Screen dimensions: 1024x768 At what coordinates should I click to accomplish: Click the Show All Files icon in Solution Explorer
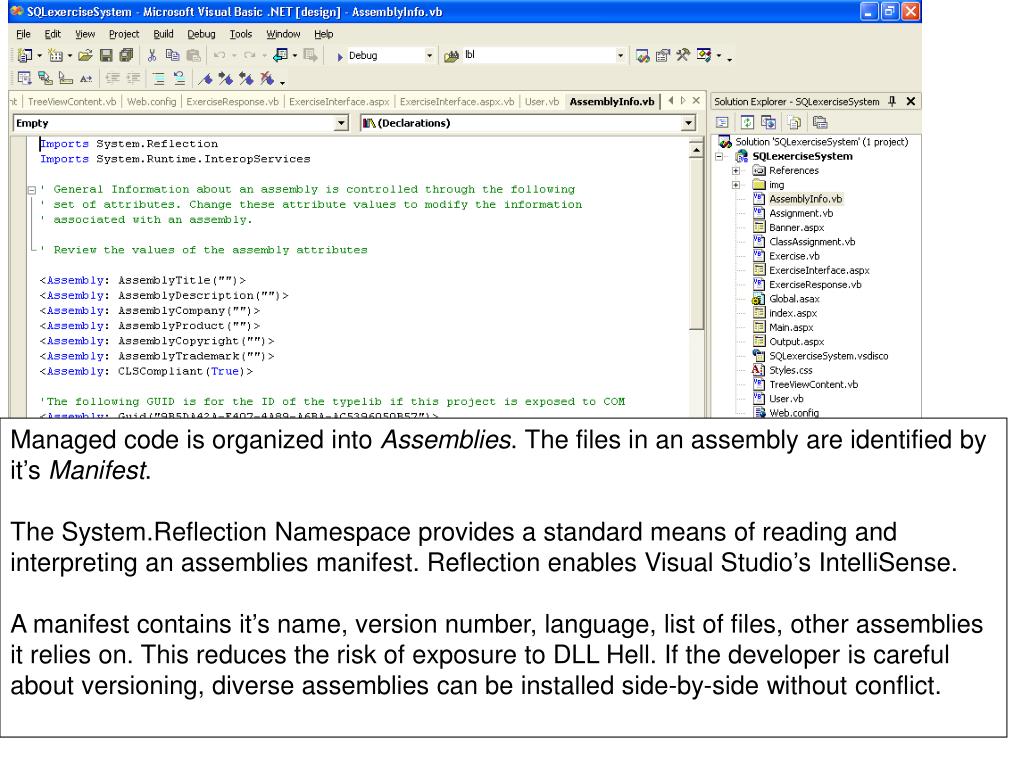tap(793, 122)
